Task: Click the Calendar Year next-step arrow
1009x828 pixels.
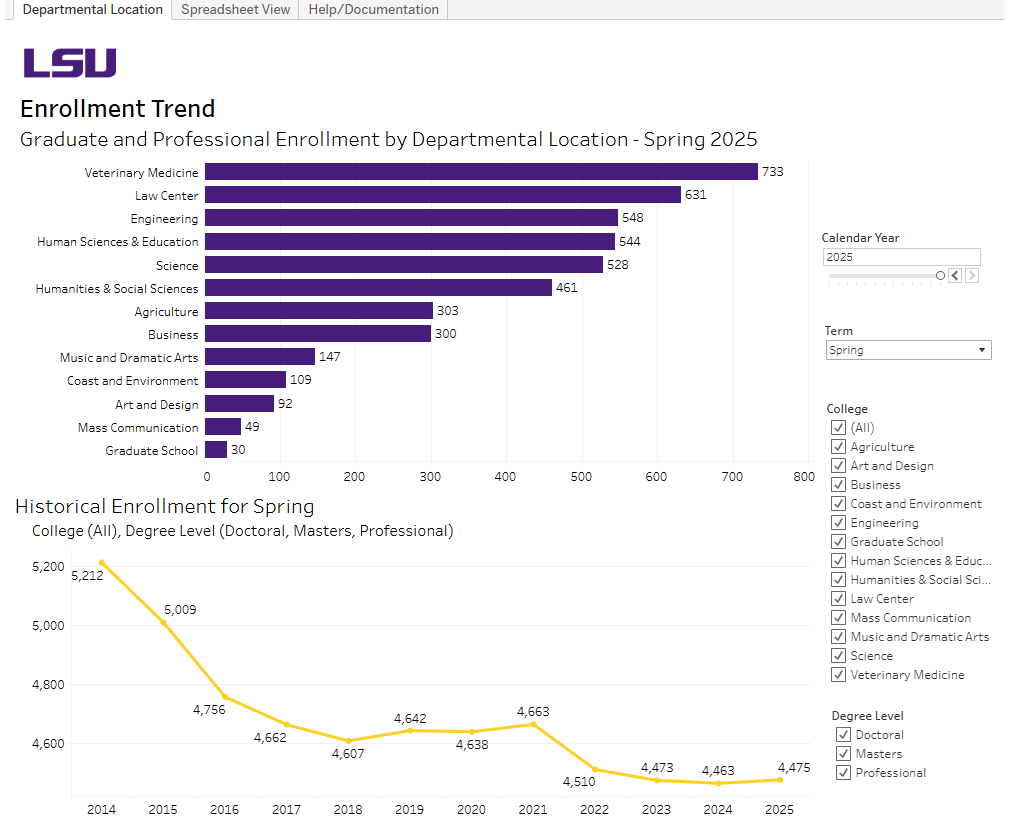Action: (x=971, y=275)
